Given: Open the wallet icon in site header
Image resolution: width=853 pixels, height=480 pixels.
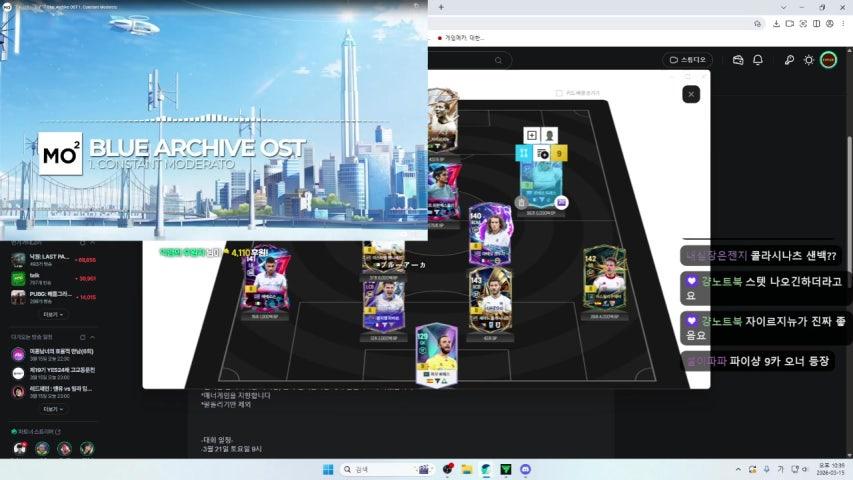Looking at the screenshot, I should tap(738, 60).
